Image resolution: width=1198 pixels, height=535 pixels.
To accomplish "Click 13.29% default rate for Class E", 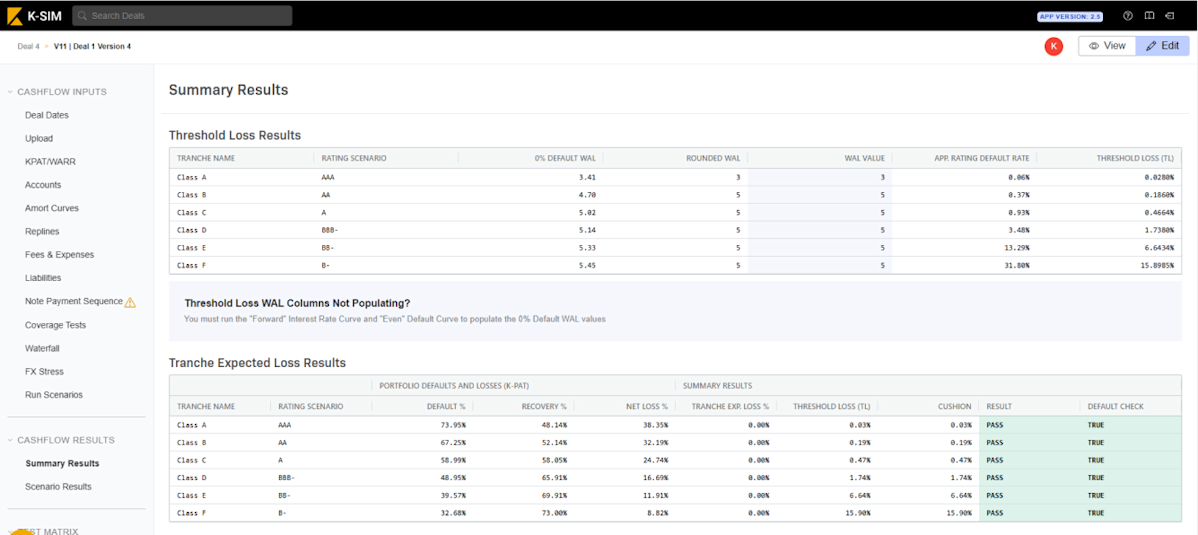I will [x=1017, y=248].
